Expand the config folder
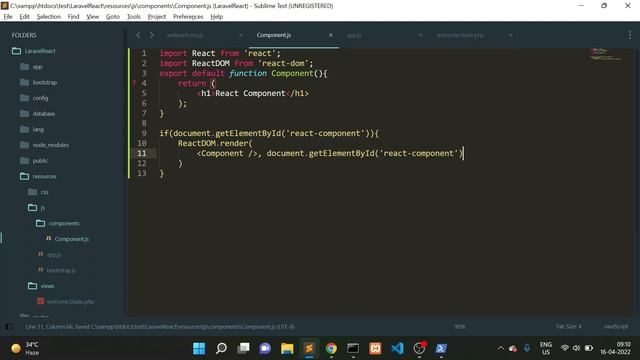 pos(34,98)
